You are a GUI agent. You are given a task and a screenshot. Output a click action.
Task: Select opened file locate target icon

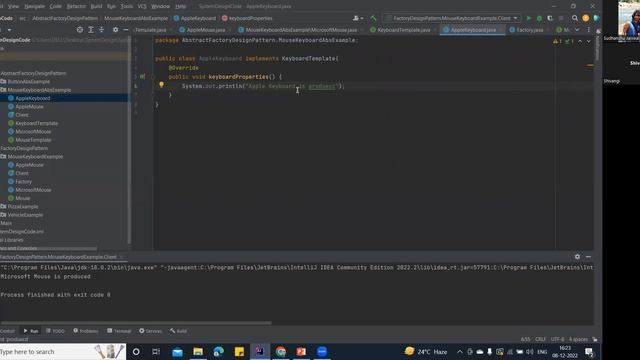point(80,30)
